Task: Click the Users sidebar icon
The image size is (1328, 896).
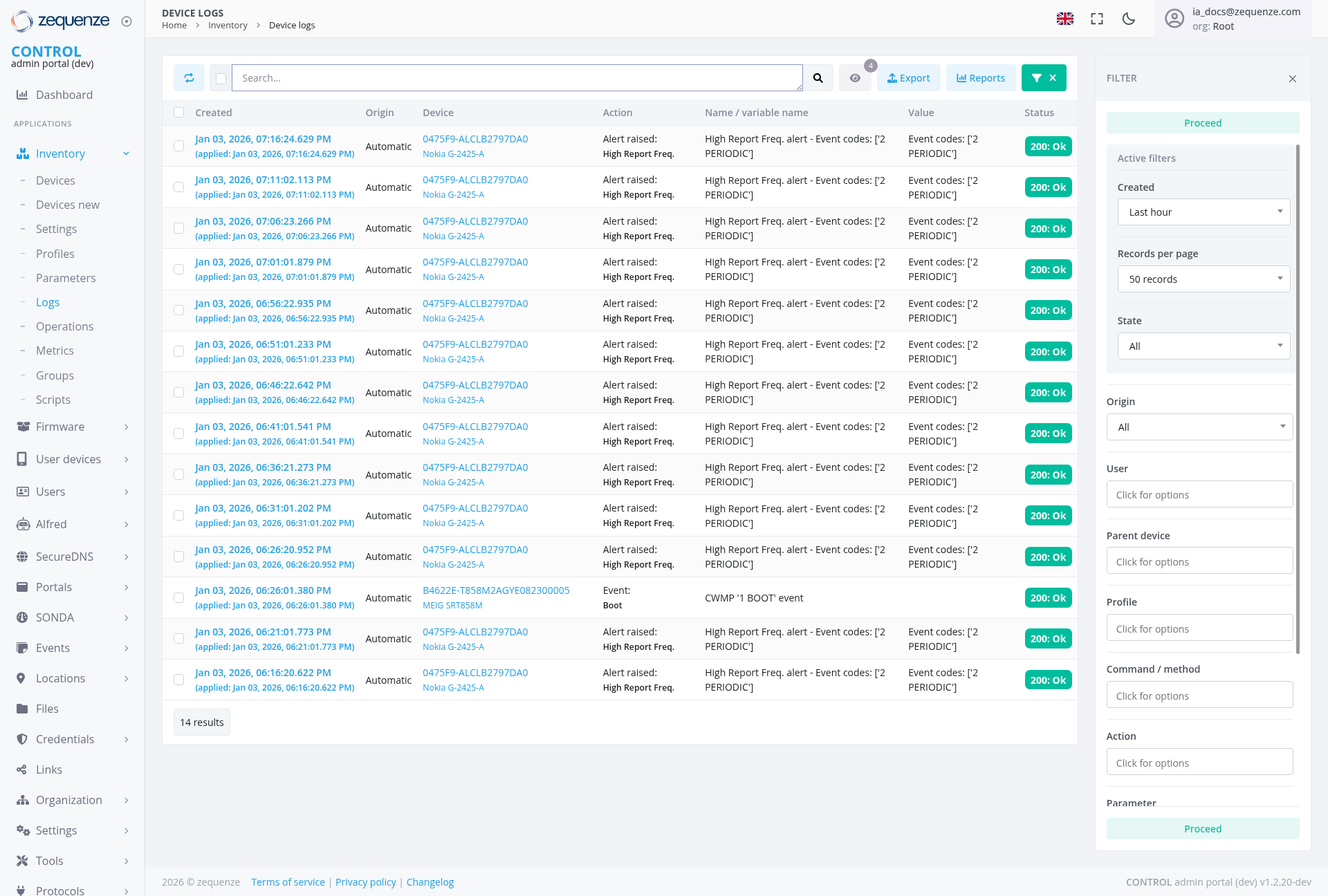Action: 23,492
